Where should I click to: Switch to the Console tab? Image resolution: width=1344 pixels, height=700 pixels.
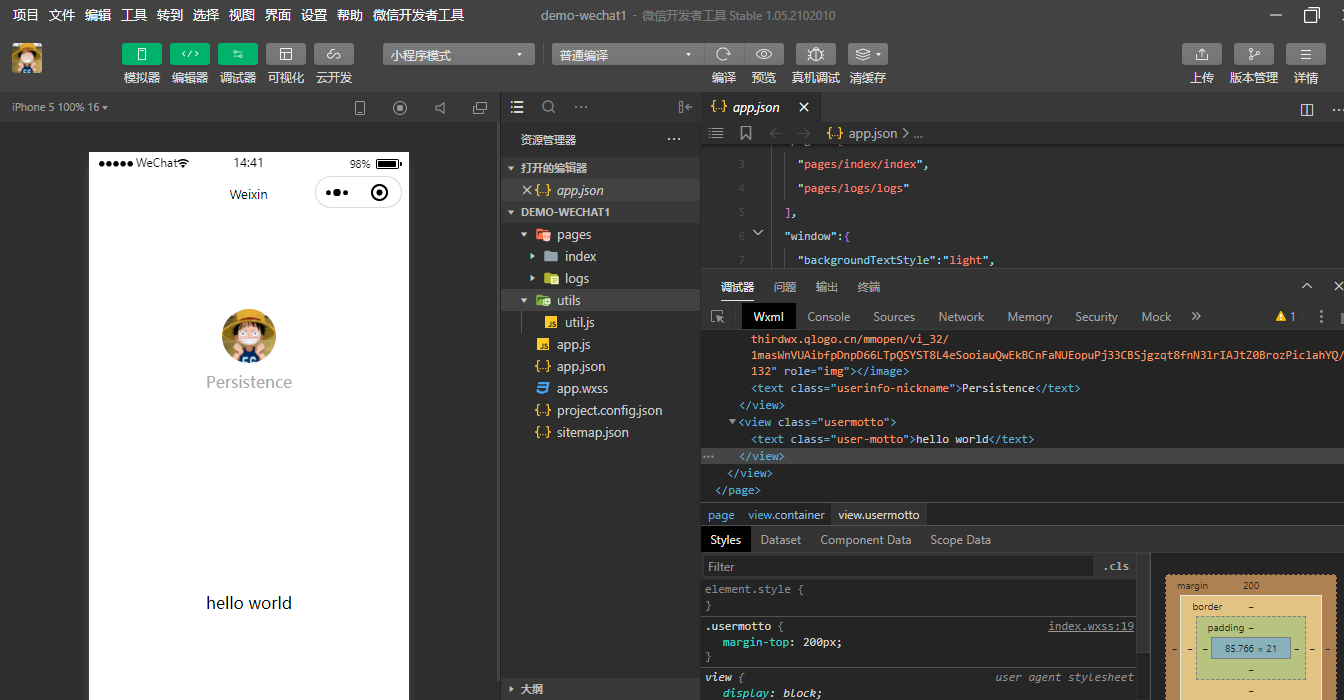828,317
